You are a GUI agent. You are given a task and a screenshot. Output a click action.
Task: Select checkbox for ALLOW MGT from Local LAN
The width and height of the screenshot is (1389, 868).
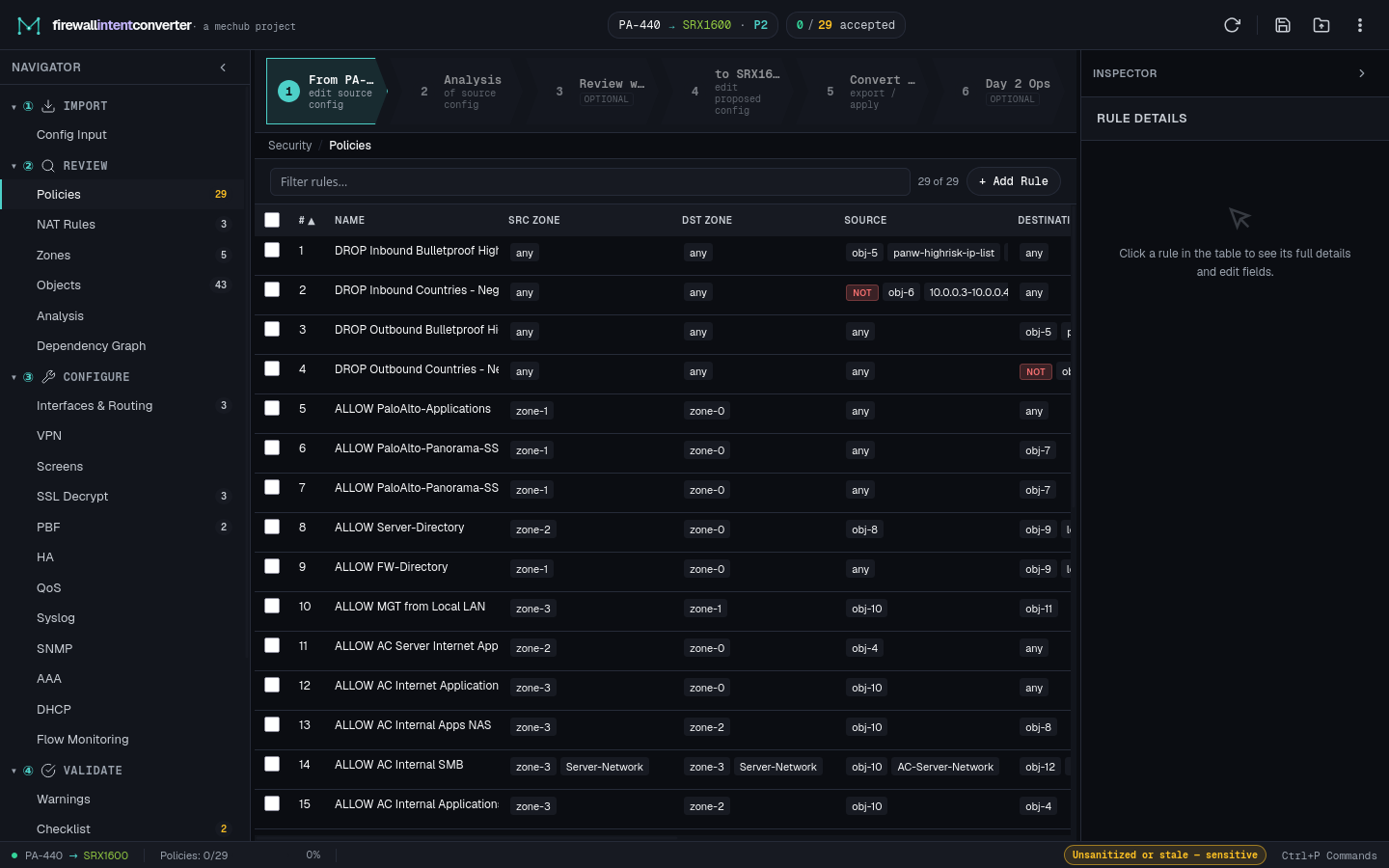(272, 606)
